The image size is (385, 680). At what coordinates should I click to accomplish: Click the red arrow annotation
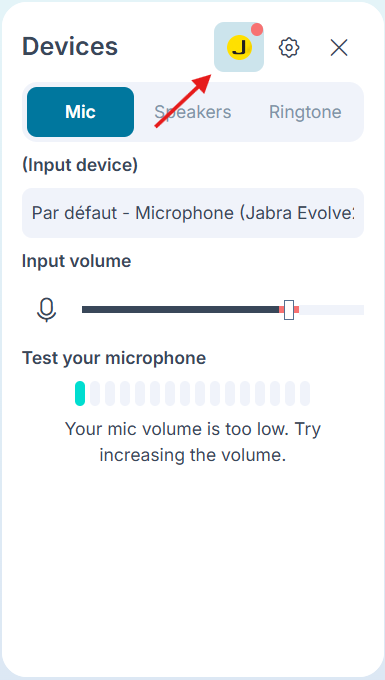pos(183,101)
